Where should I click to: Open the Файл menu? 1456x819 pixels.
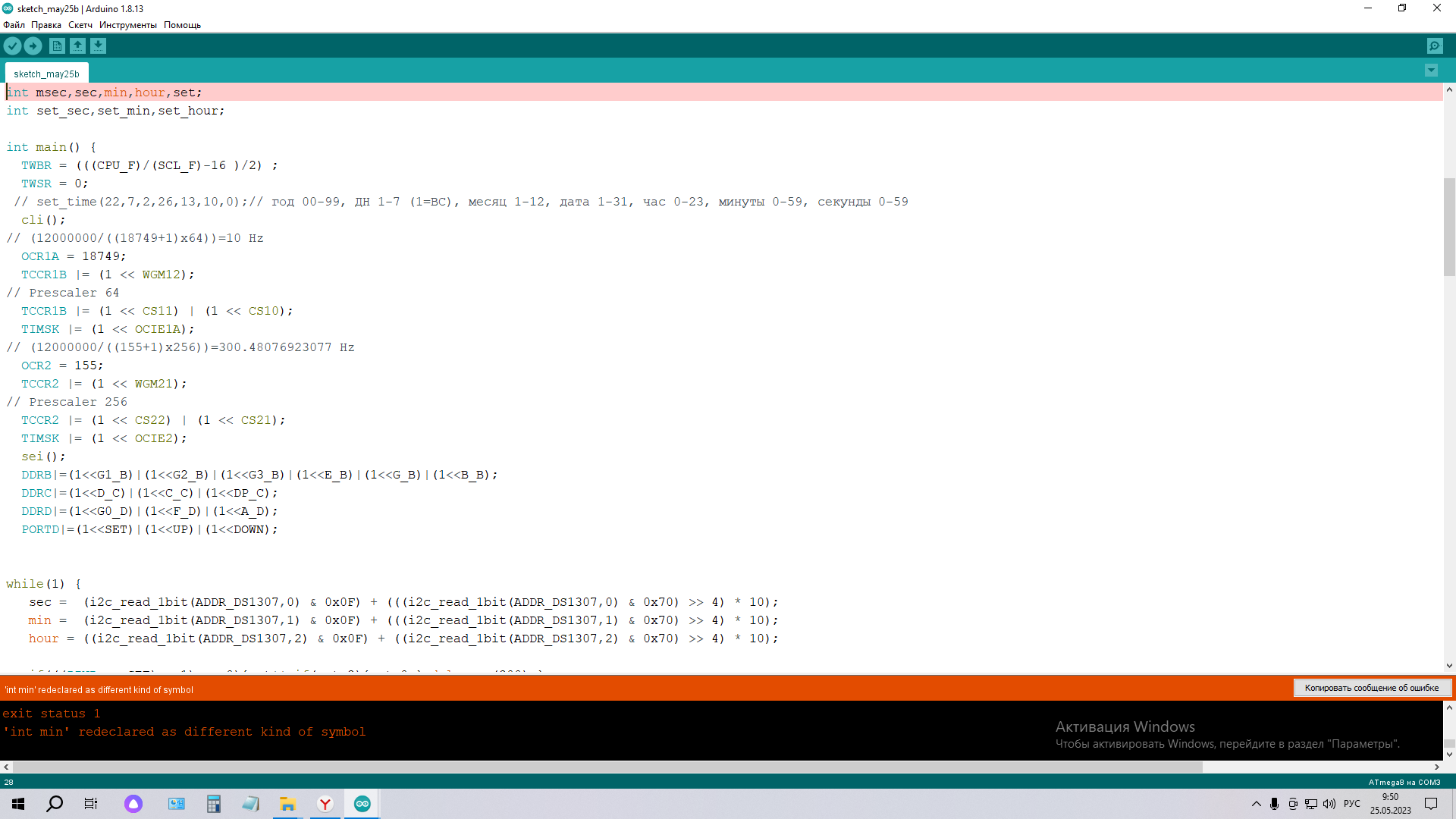pos(14,25)
